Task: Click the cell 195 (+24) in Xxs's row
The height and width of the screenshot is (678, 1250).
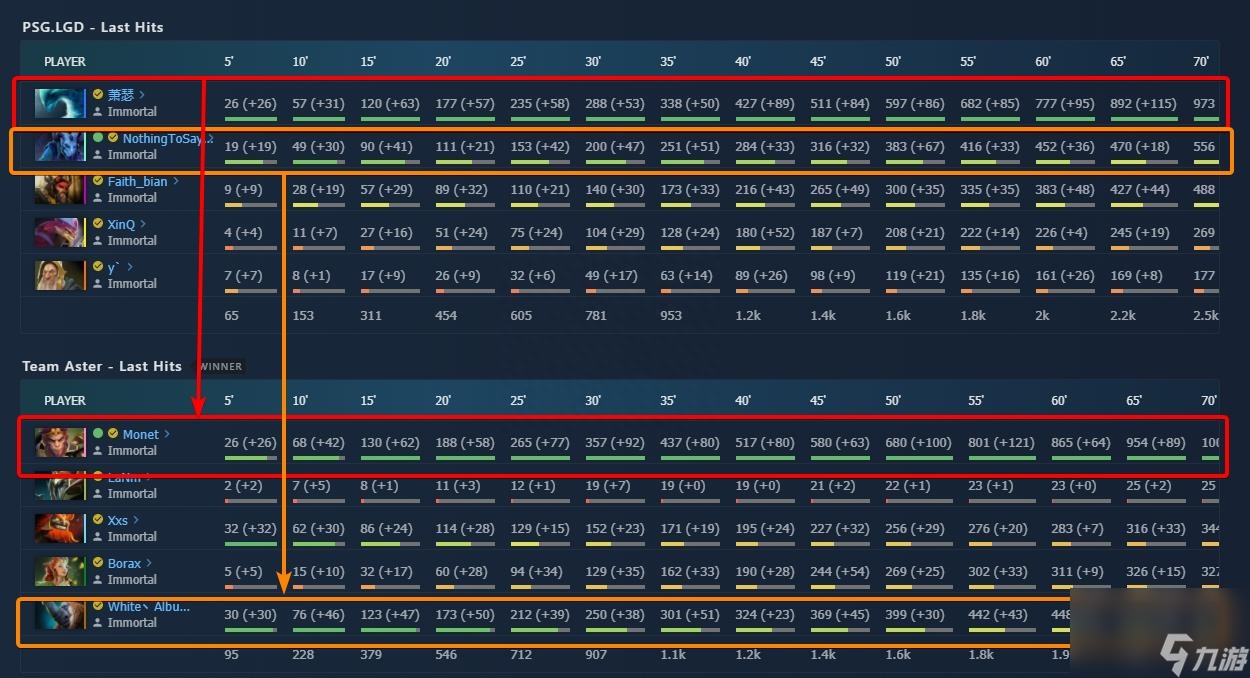Action: tap(765, 528)
